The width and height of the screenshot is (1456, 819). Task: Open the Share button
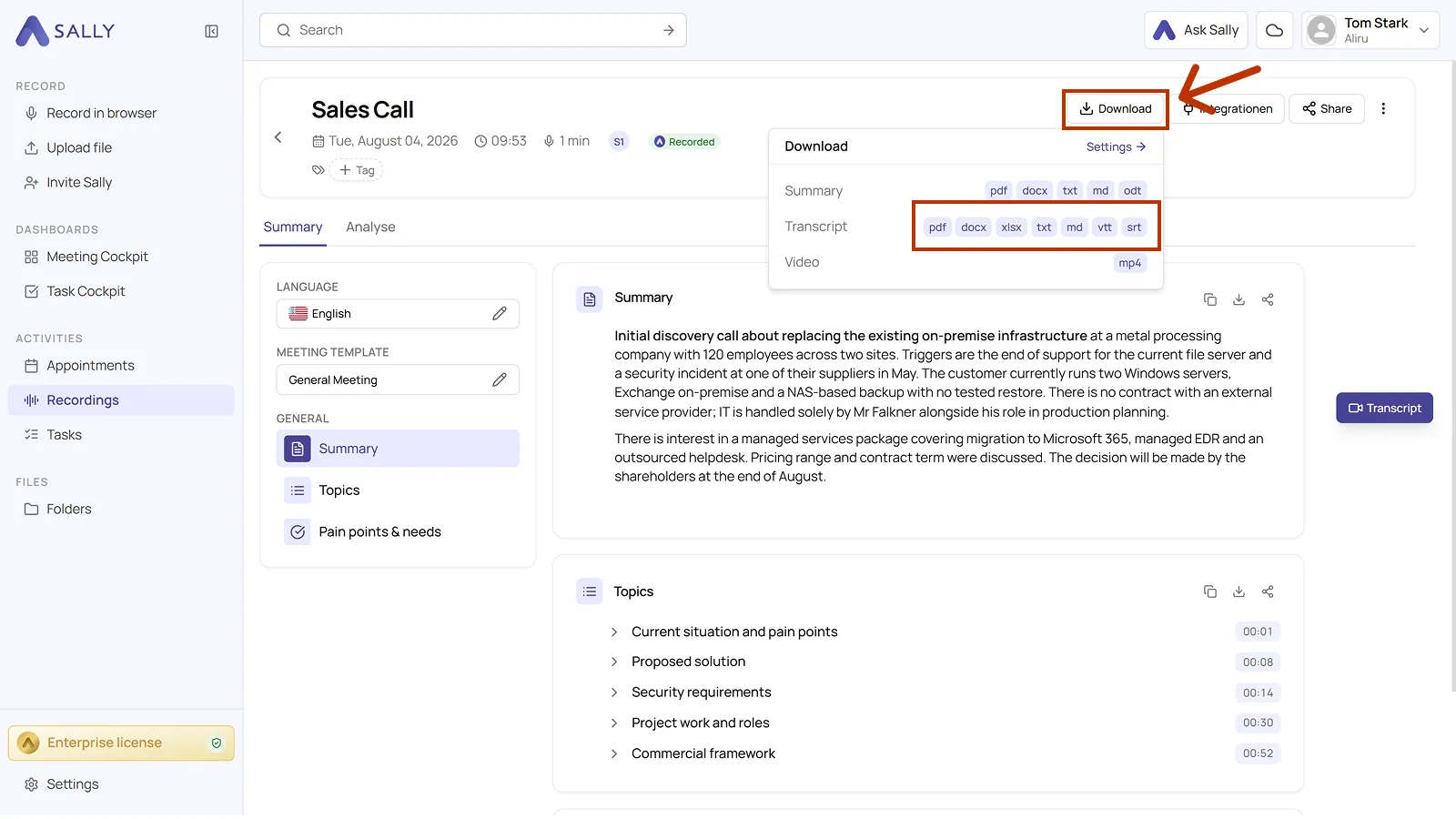1327,109
